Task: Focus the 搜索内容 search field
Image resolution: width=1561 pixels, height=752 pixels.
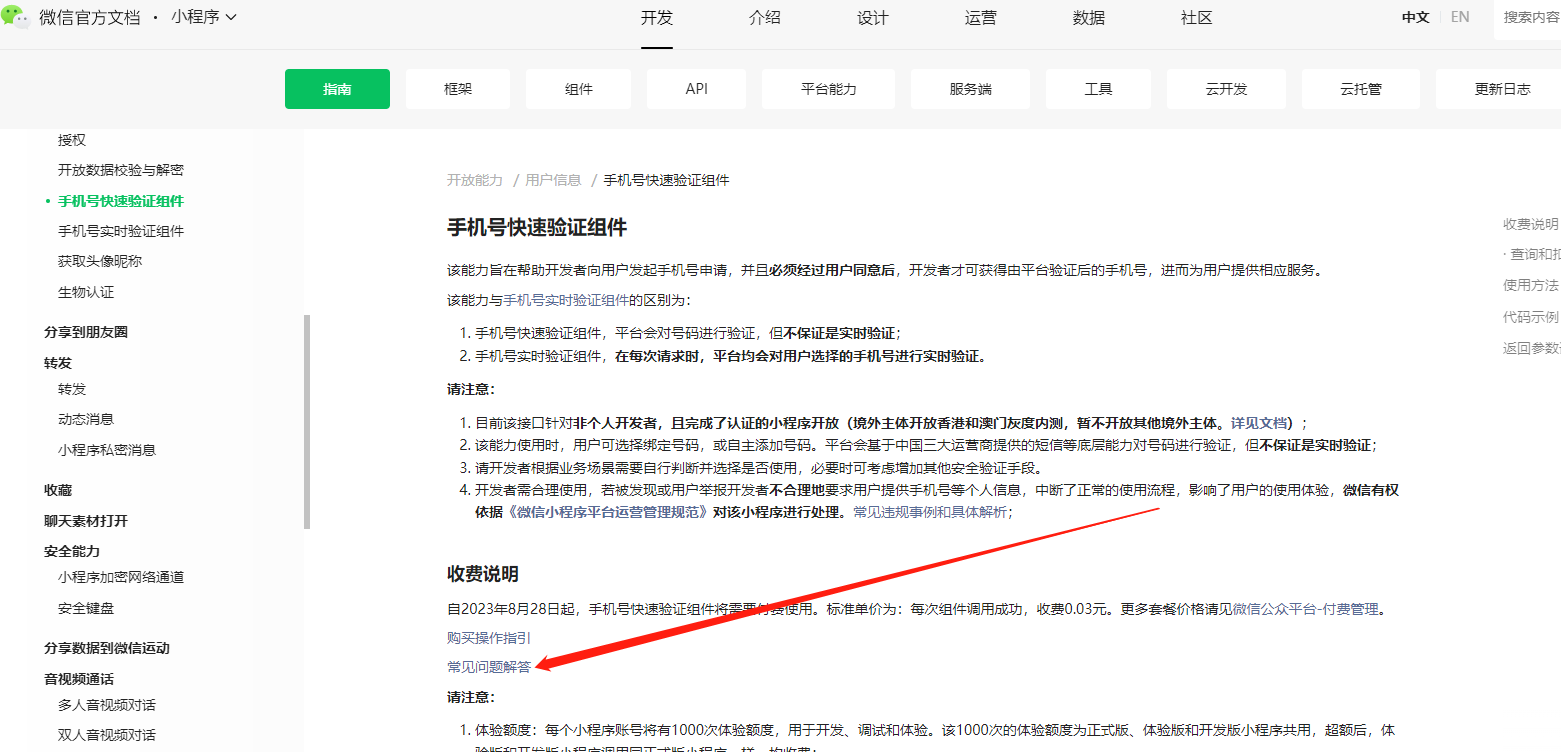Action: click(x=1528, y=18)
